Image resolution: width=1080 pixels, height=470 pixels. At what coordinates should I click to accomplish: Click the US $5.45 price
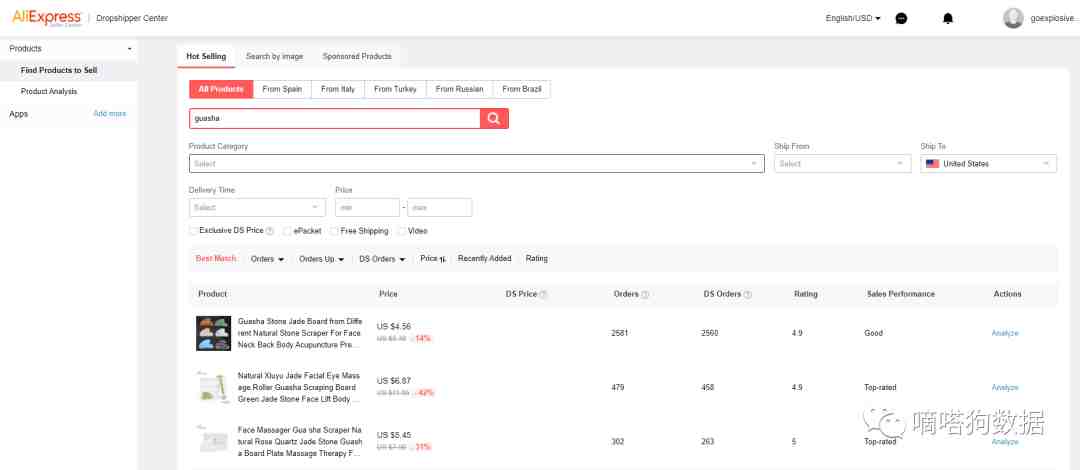[394, 435]
